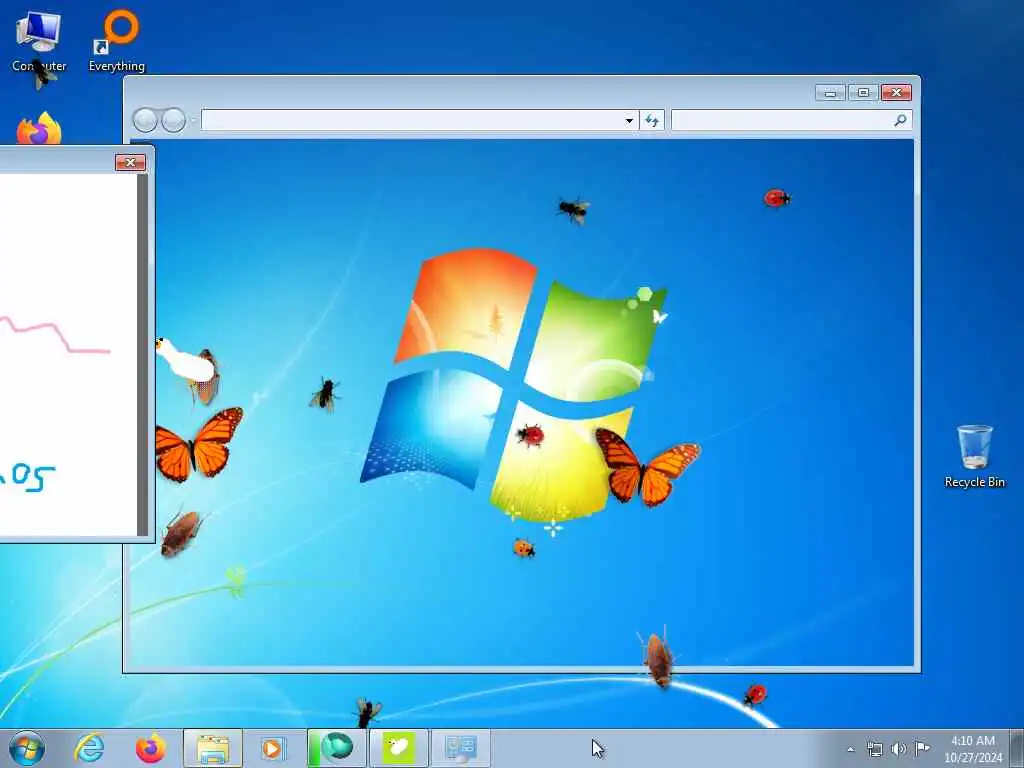Show hidden system tray icons

click(850, 749)
